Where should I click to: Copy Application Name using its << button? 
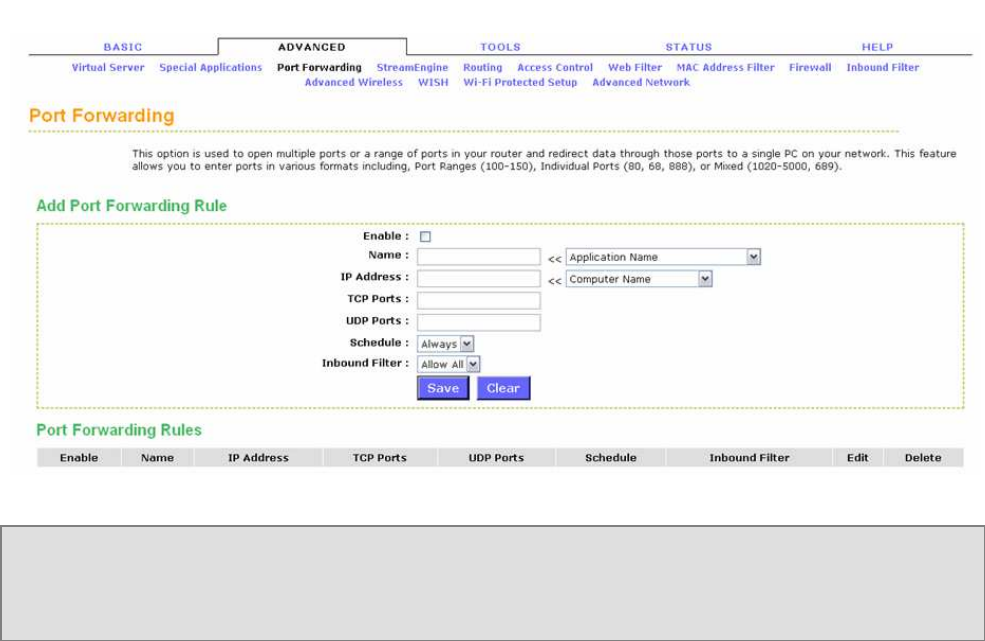[x=554, y=258]
